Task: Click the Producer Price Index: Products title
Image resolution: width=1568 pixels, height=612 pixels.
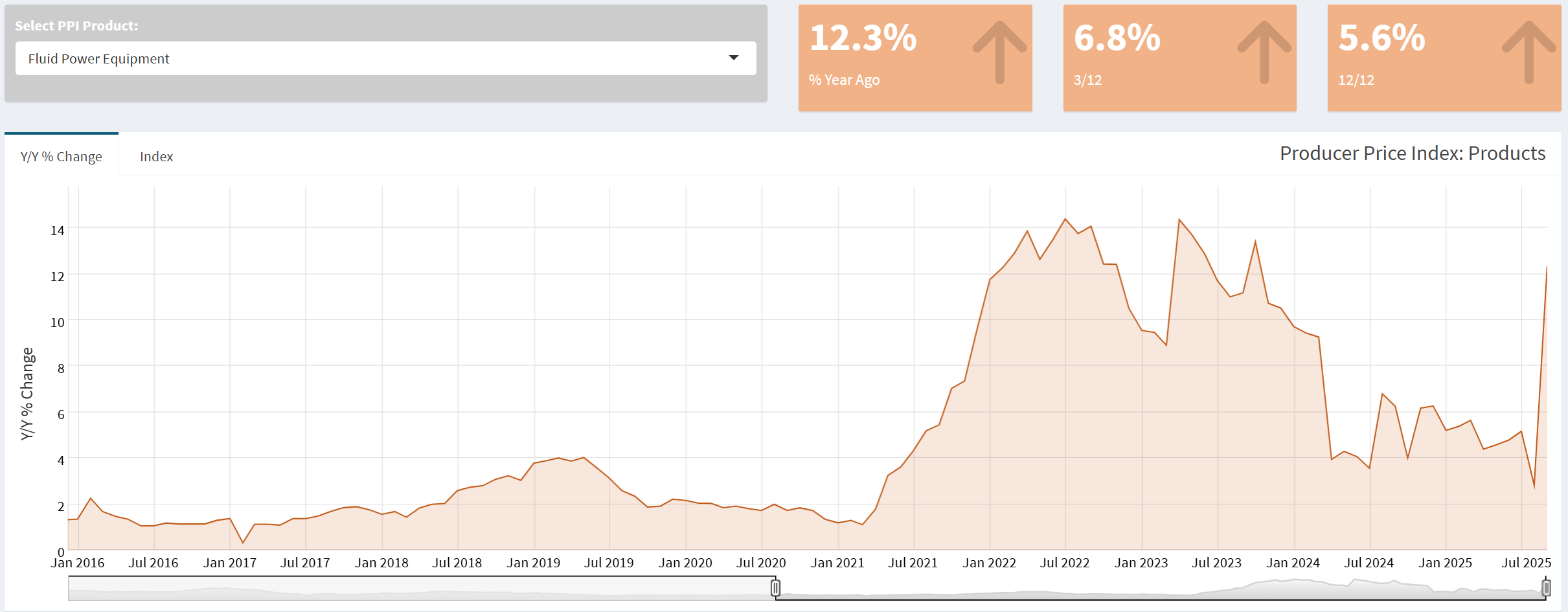Action: click(x=1412, y=153)
